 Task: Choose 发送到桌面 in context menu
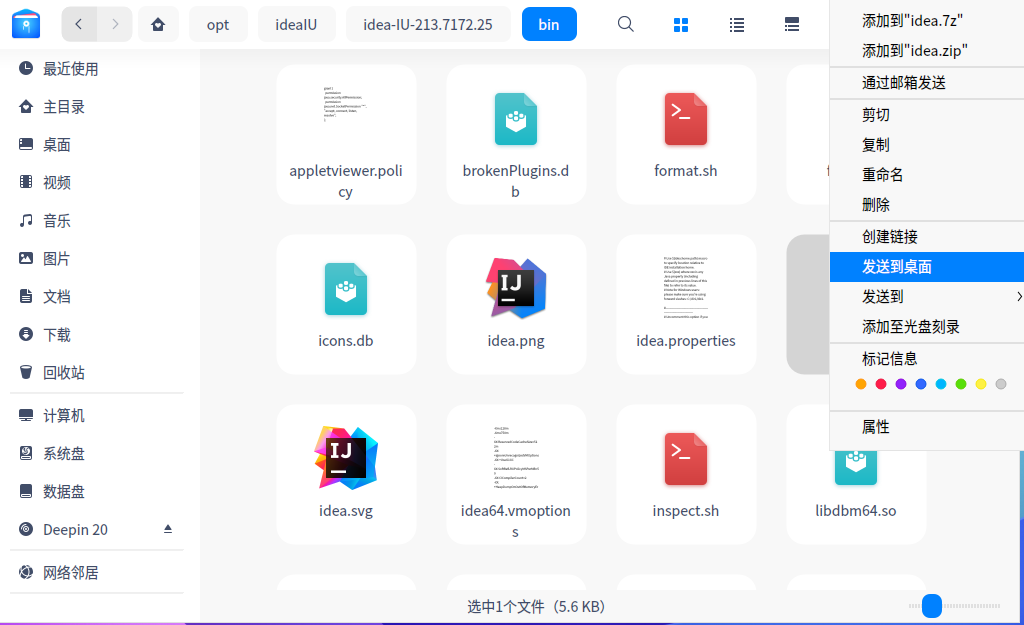pos(927,267)
